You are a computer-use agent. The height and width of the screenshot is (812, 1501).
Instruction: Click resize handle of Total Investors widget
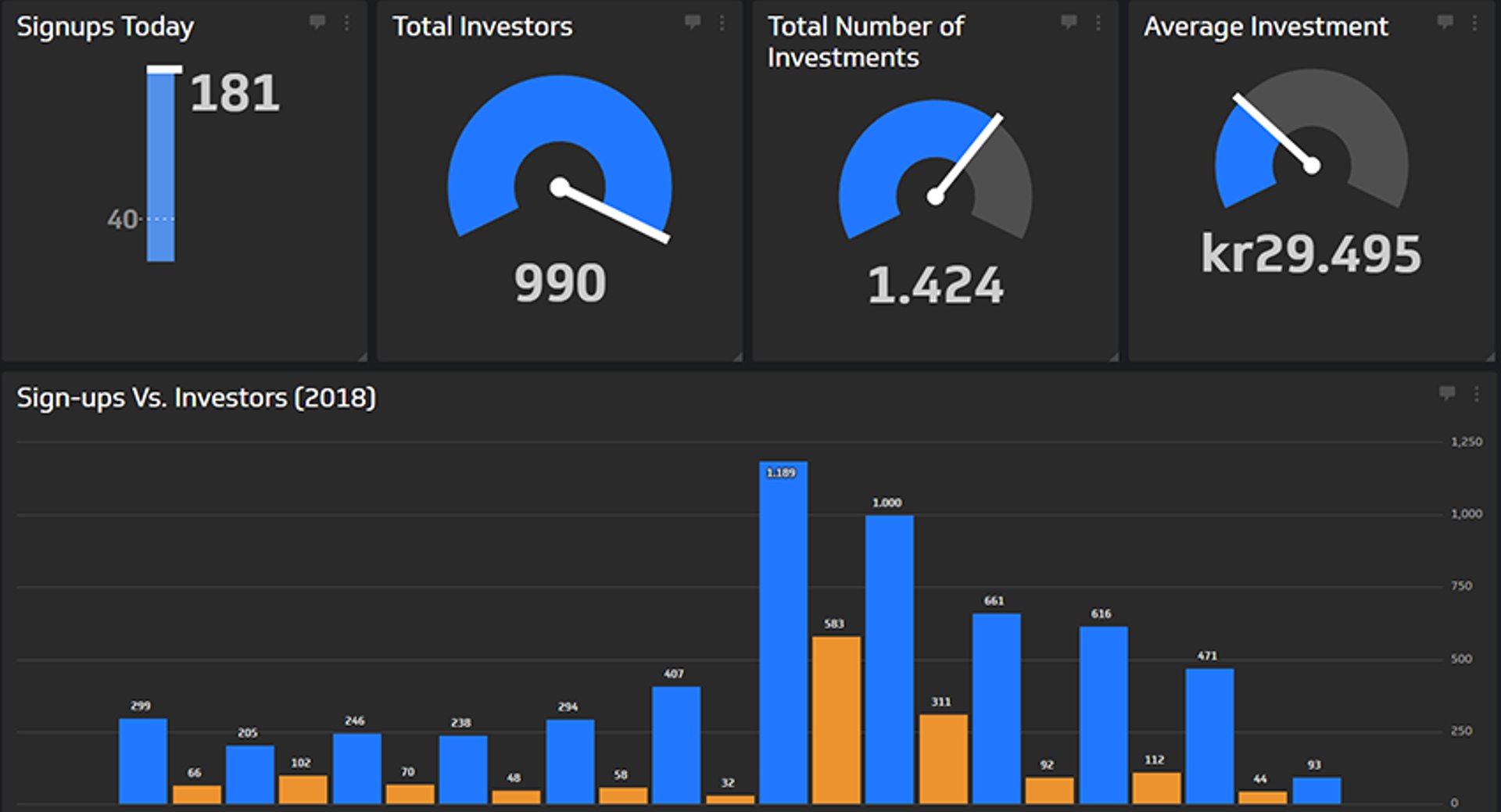point(737,356)
